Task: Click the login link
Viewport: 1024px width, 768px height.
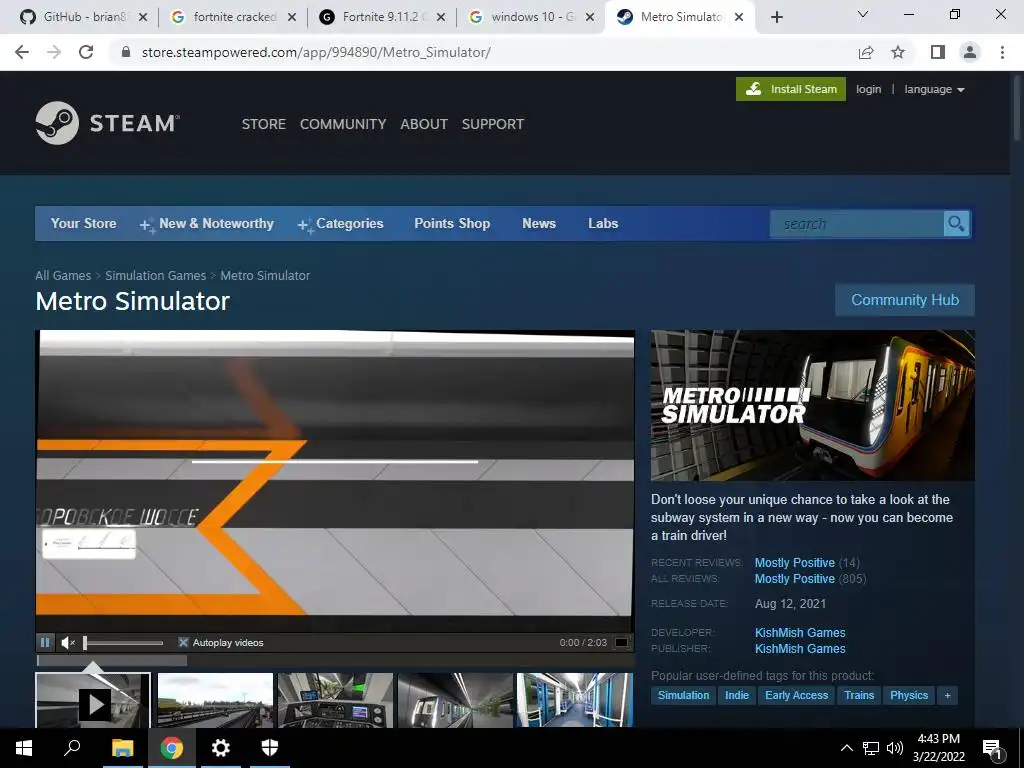Action: [869, 89]
